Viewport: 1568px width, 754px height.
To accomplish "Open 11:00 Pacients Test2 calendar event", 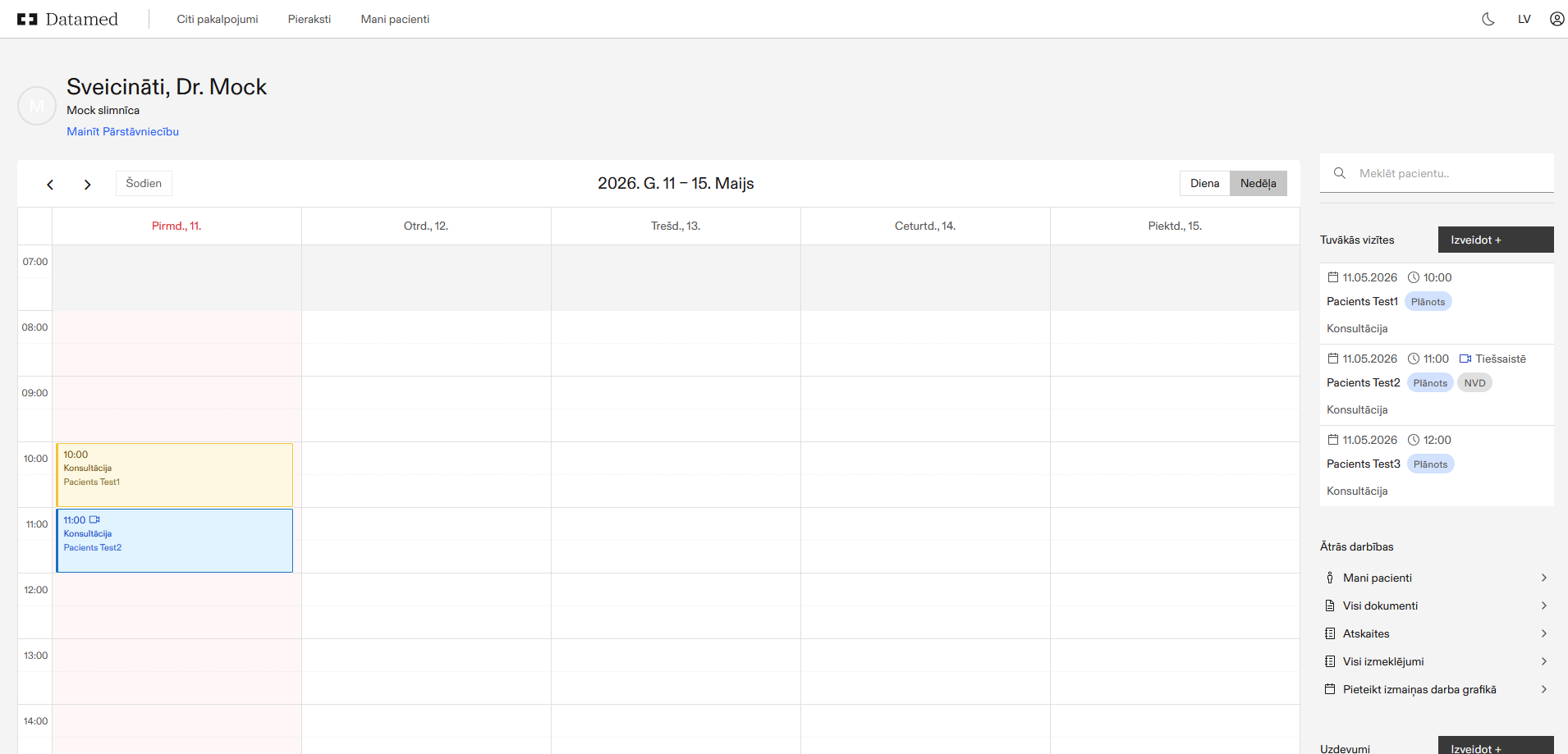I will point(174,541).
